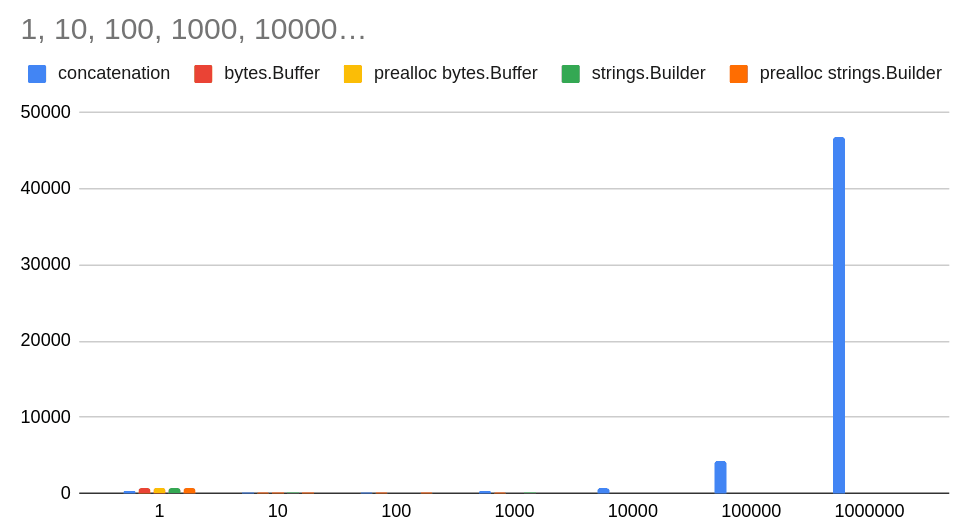Click the orange prealloc strings.Builder legend swatch
The width and height of the screenshot is (968, 532).
coord(739,74)
